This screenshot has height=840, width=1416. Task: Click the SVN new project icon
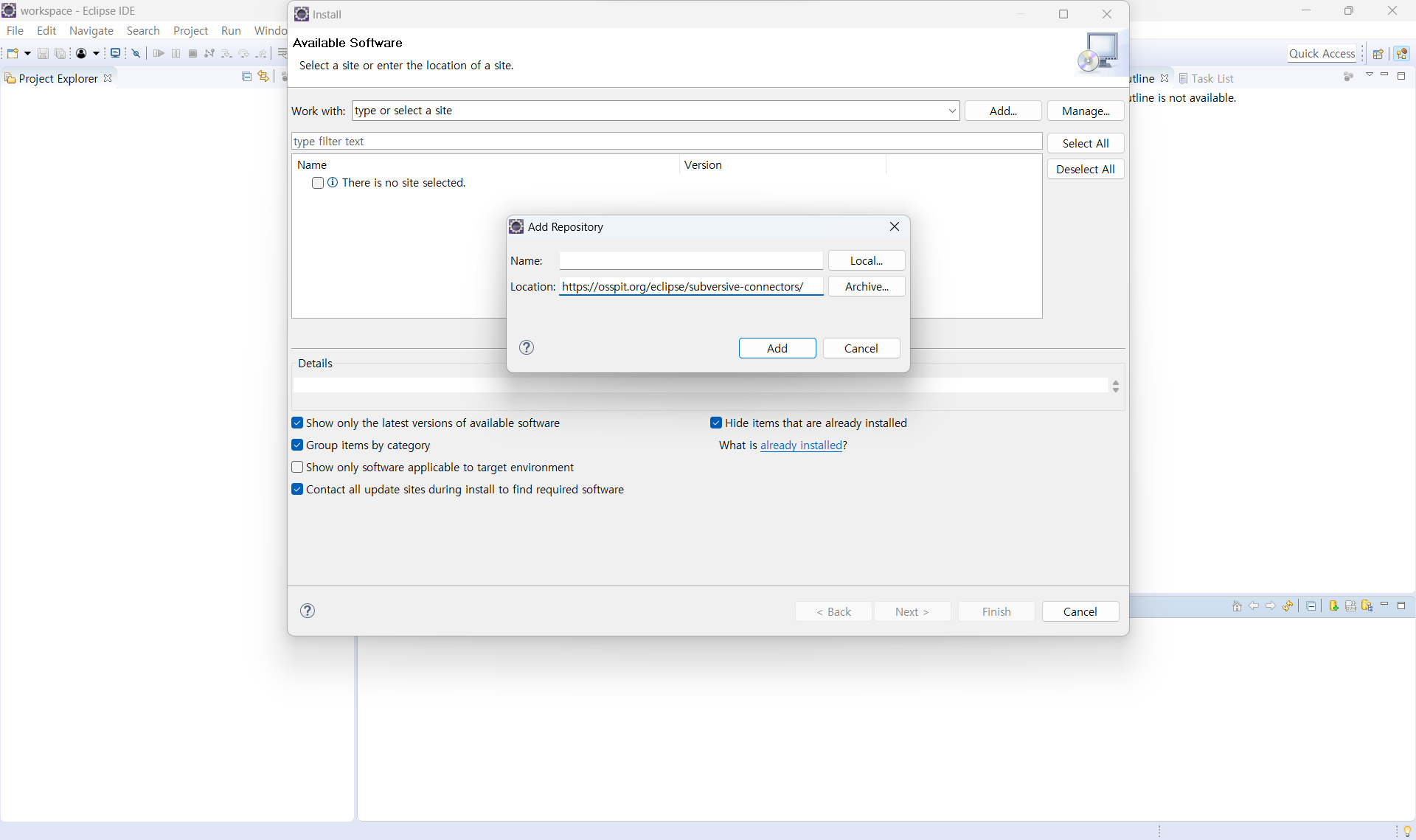click(1350, 606)
